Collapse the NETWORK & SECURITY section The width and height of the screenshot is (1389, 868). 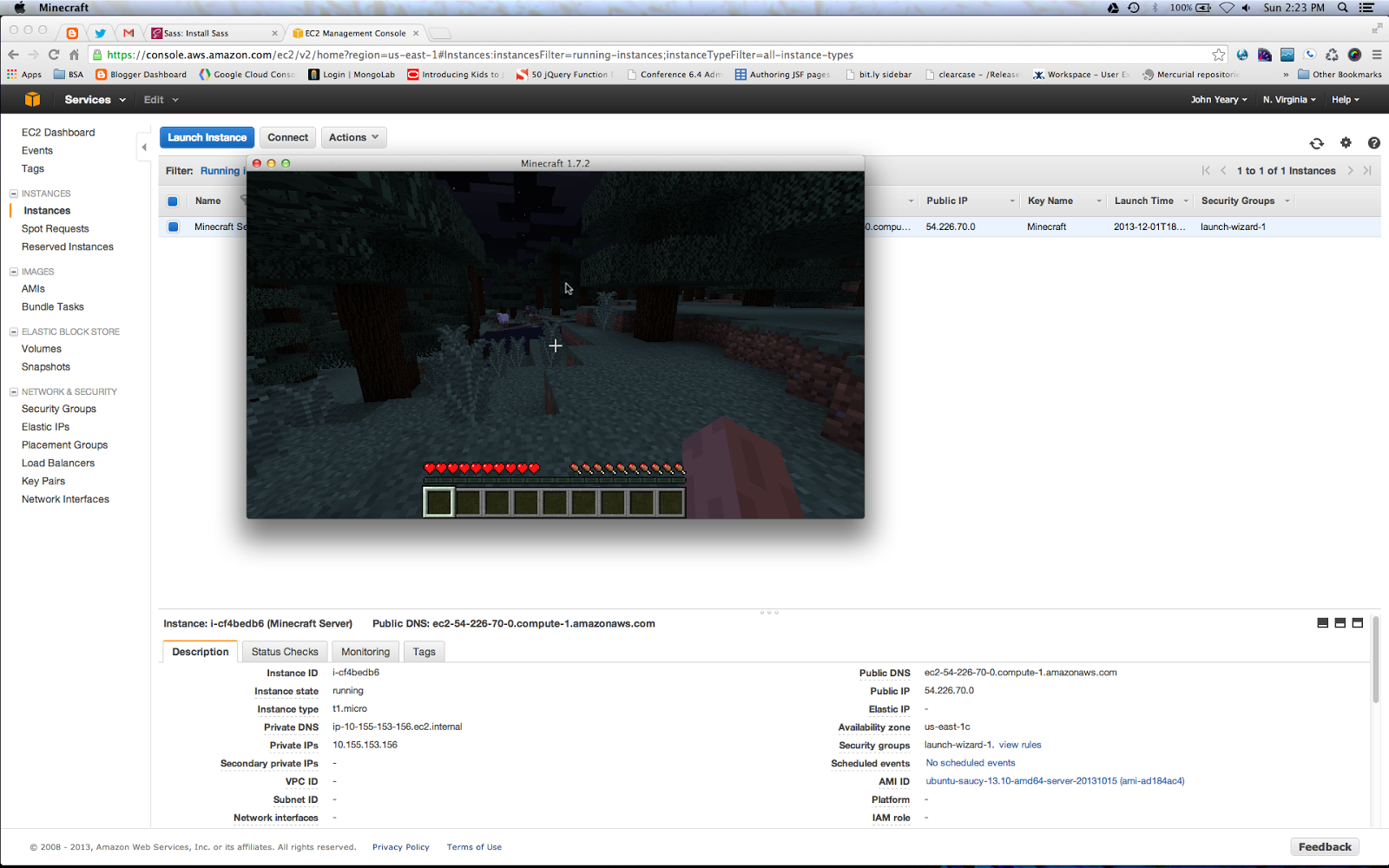(x=14, y=391)
